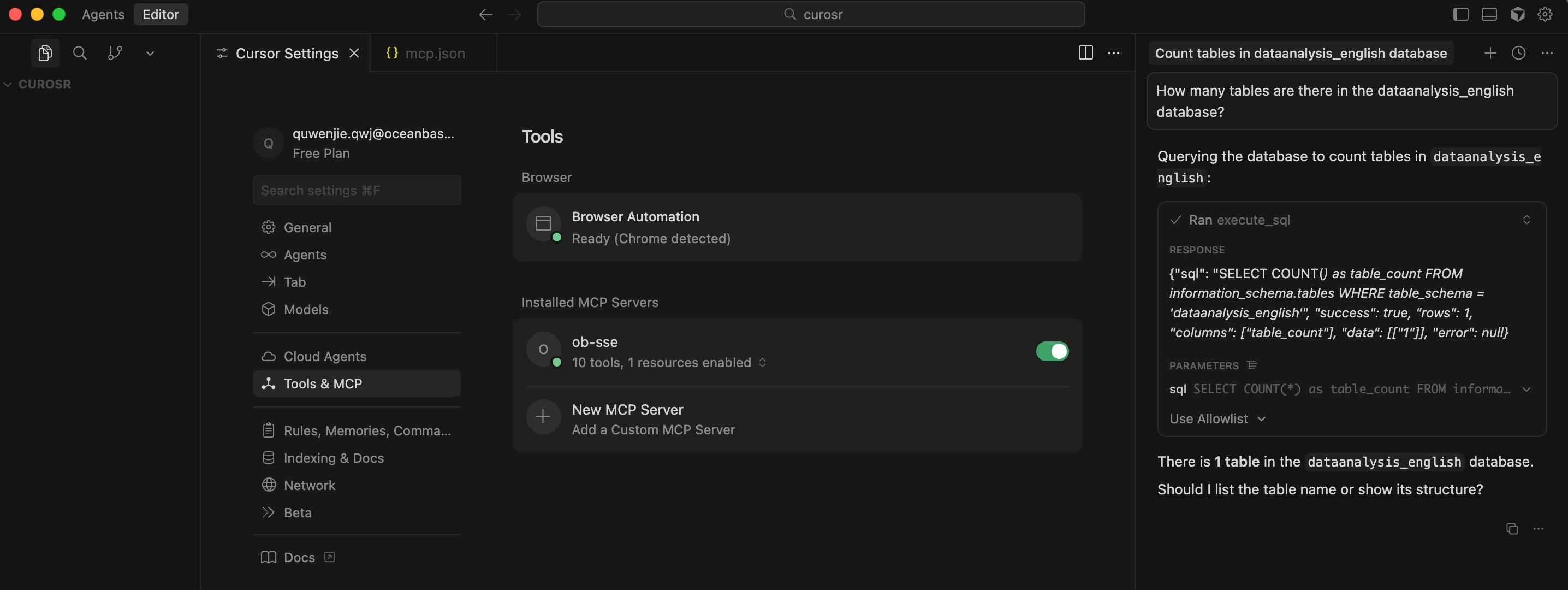Image resolution: width=1568 pixels, height=590 pixels.
Task: Switch to the mcp.json tab
Action: pos(434,54)
